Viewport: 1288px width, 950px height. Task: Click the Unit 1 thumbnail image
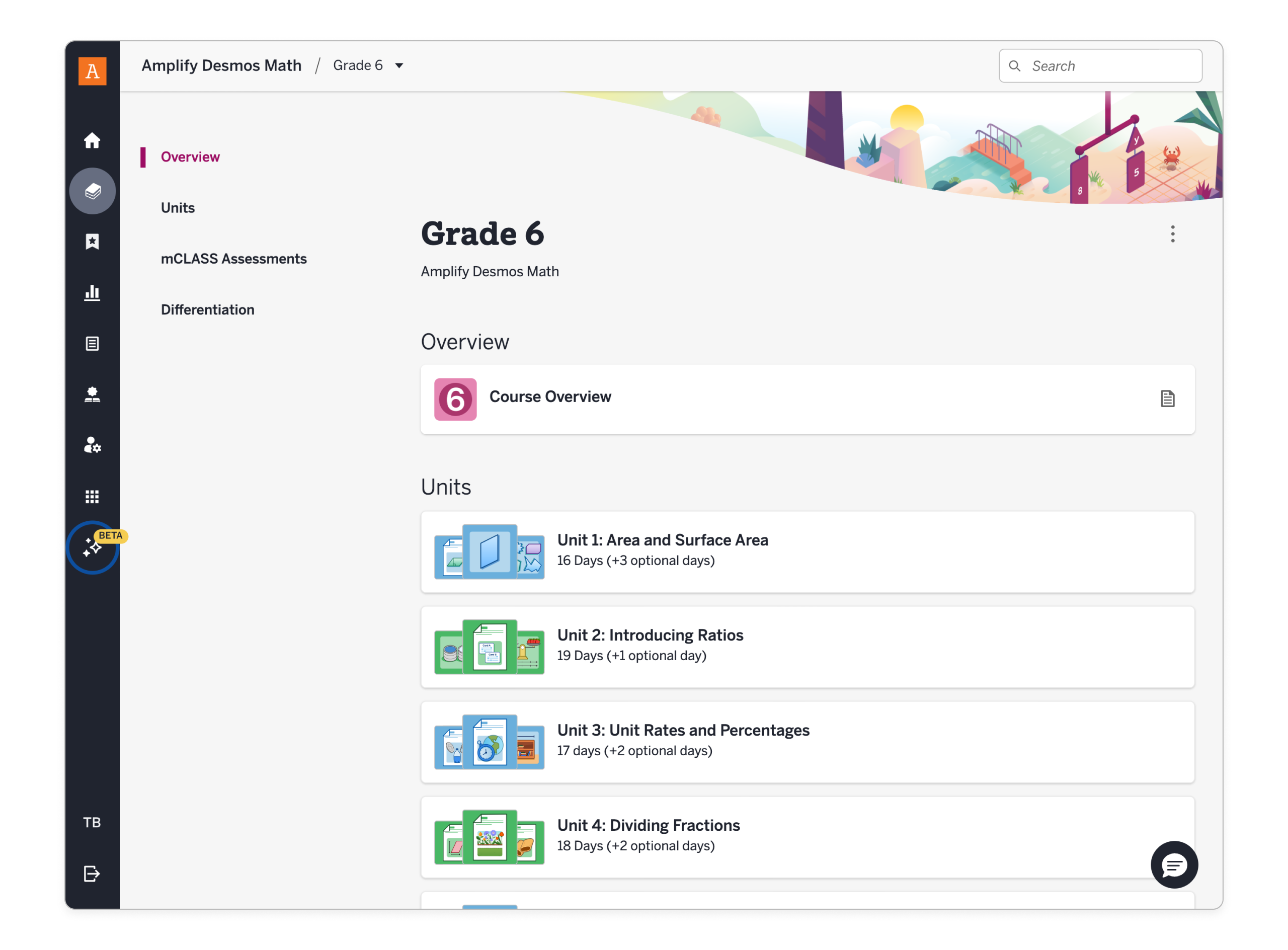coord(491,553)
